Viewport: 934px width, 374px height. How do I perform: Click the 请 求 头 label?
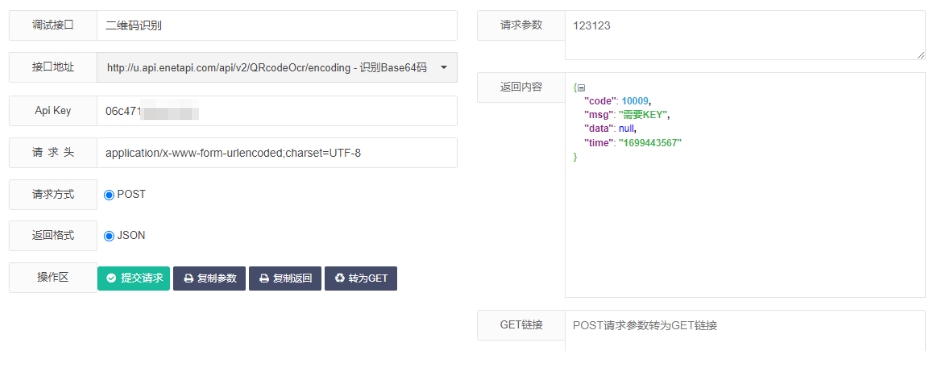(53, 152)
